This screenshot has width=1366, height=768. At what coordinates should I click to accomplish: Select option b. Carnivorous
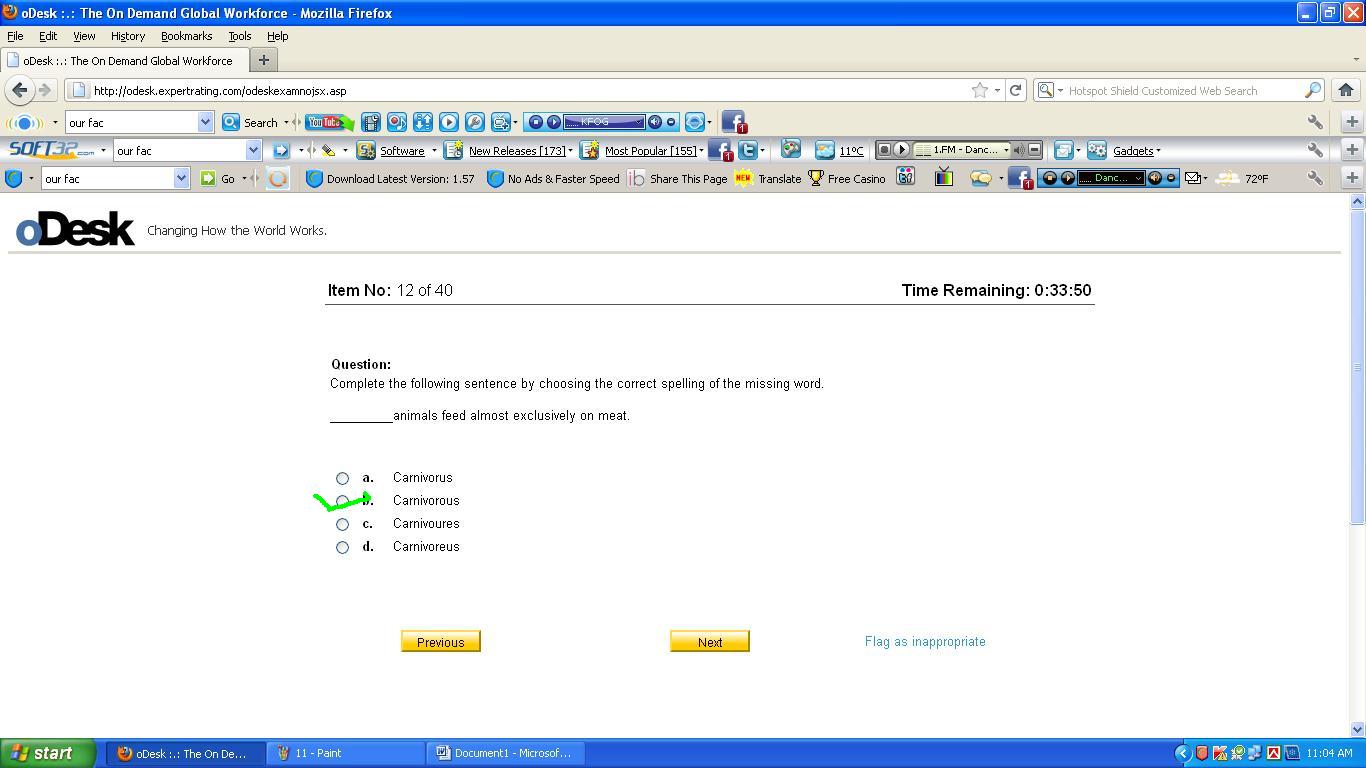(x=342, y=501)
